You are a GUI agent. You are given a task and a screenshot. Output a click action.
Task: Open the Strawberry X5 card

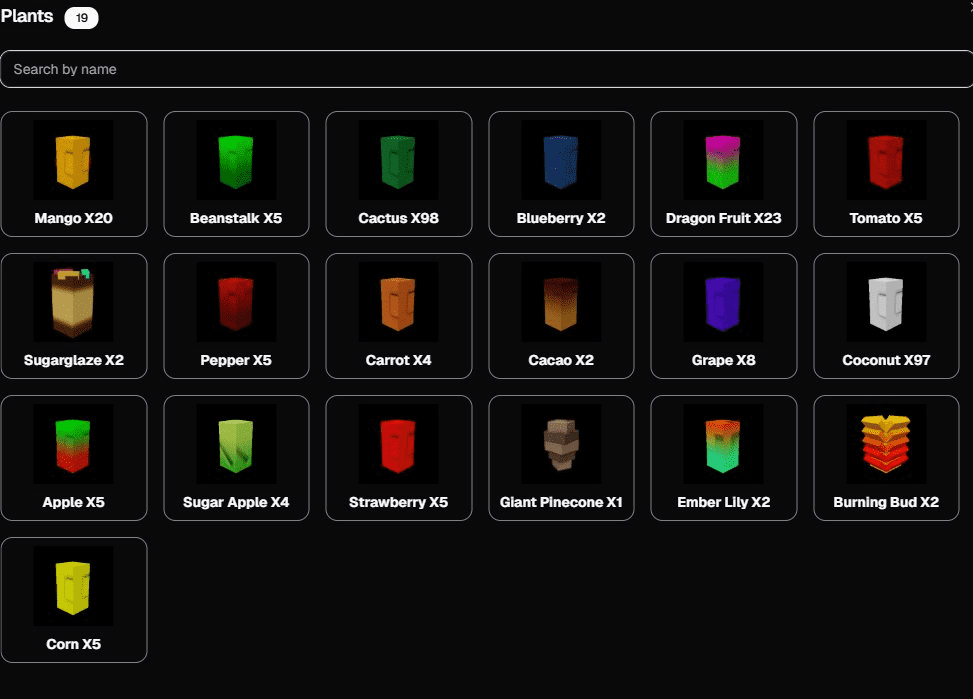click(398, 458)
